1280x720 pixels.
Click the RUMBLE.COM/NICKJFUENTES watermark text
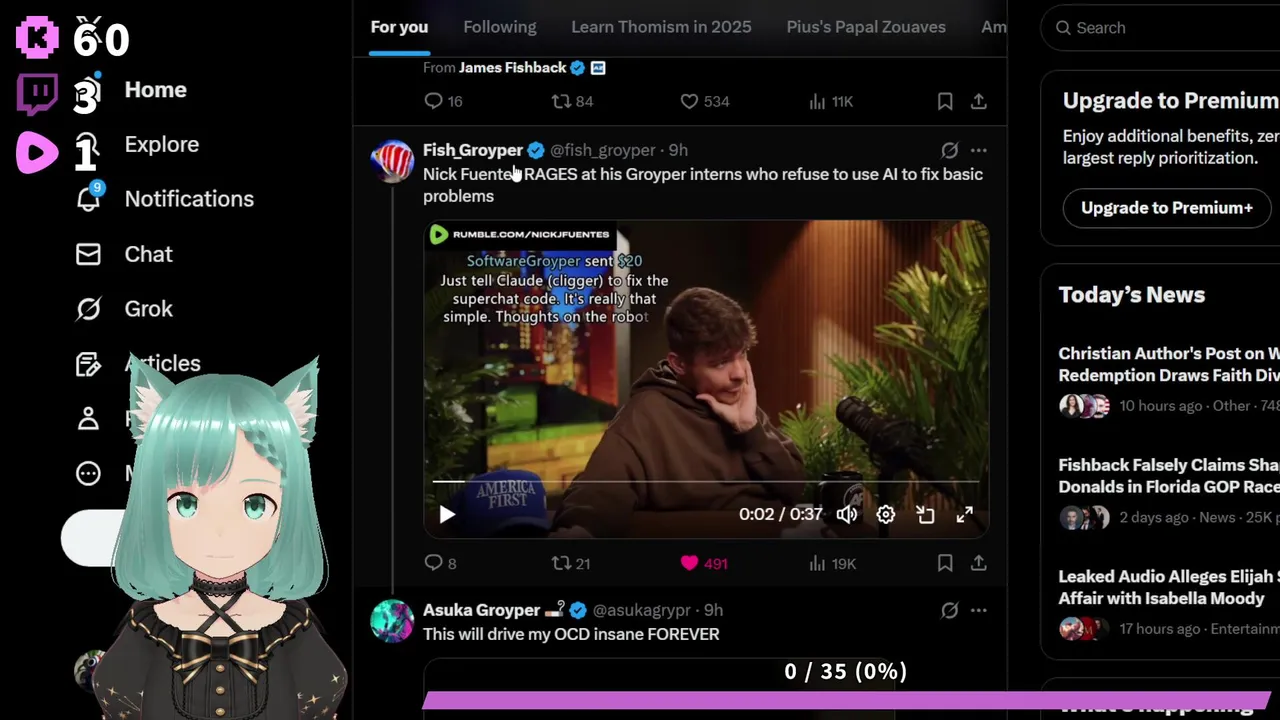click(x=531, y=234)
